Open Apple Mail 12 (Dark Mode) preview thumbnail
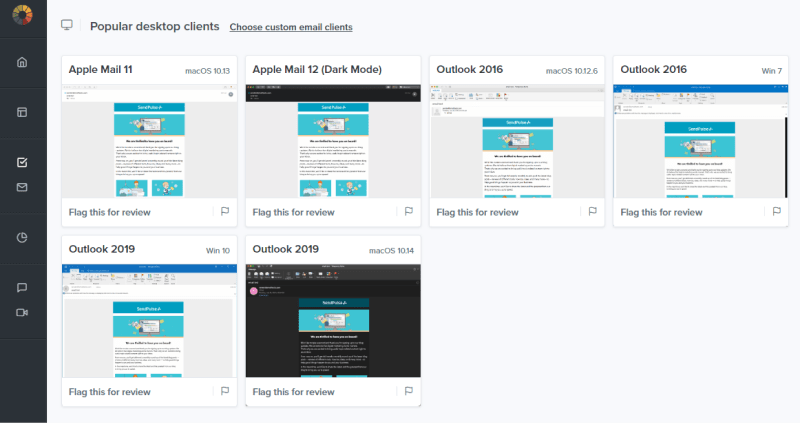This screenshot has height=423, width=800. coord(333,141)
